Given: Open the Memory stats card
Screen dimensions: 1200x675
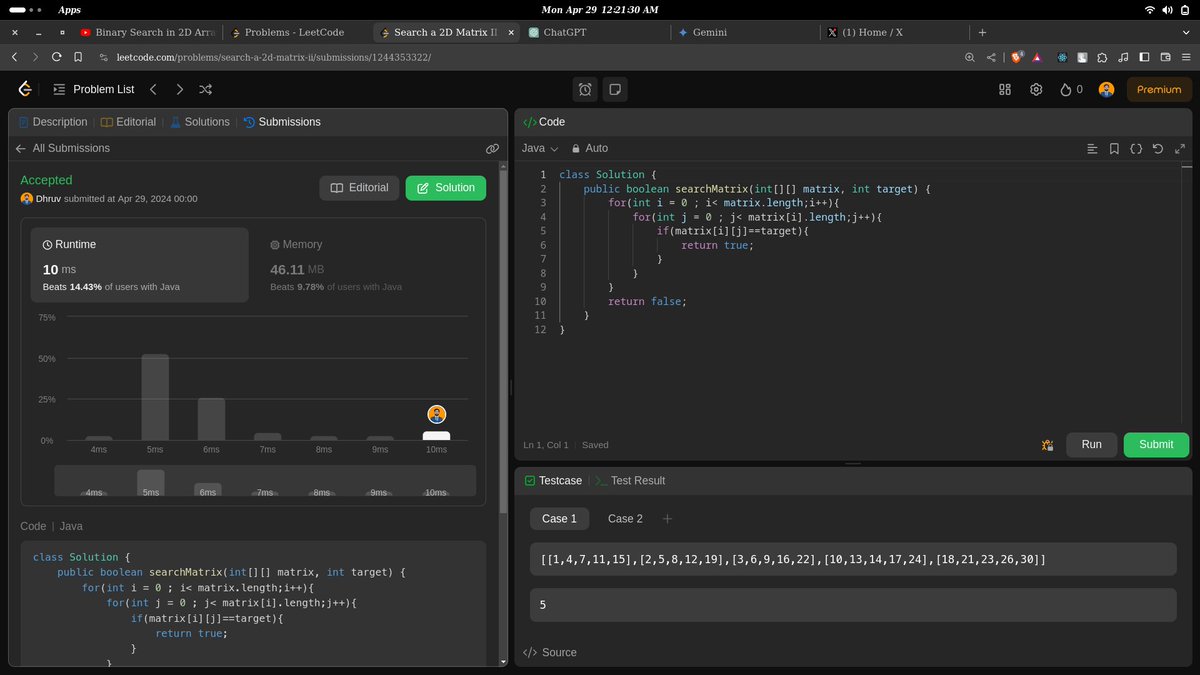Looking at the screenshot, I should 366,265.
